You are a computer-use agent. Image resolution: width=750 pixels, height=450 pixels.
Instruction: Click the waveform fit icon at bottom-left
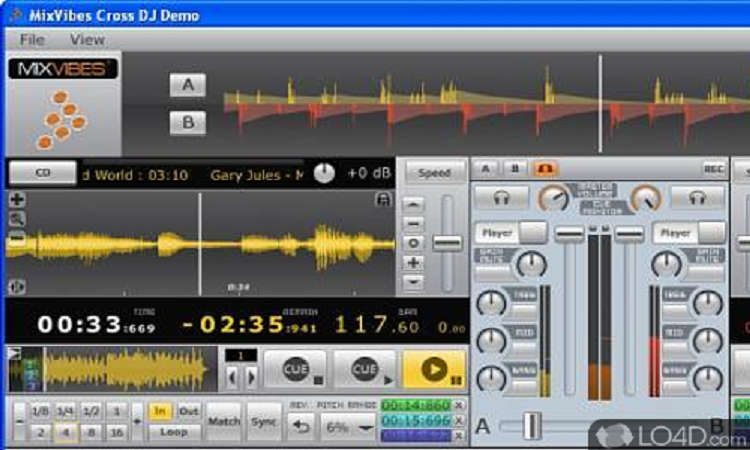click(17, 286)
